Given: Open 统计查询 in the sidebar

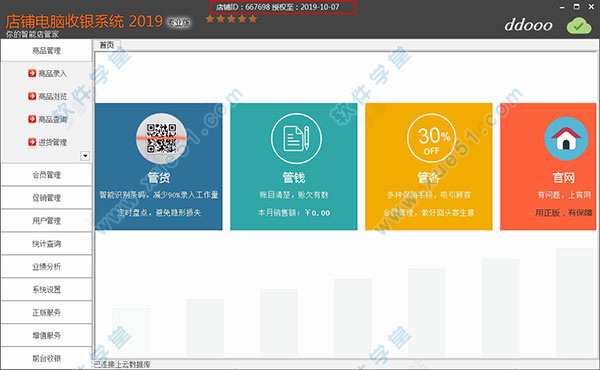Looking at the screenshot, I should 46,244.
